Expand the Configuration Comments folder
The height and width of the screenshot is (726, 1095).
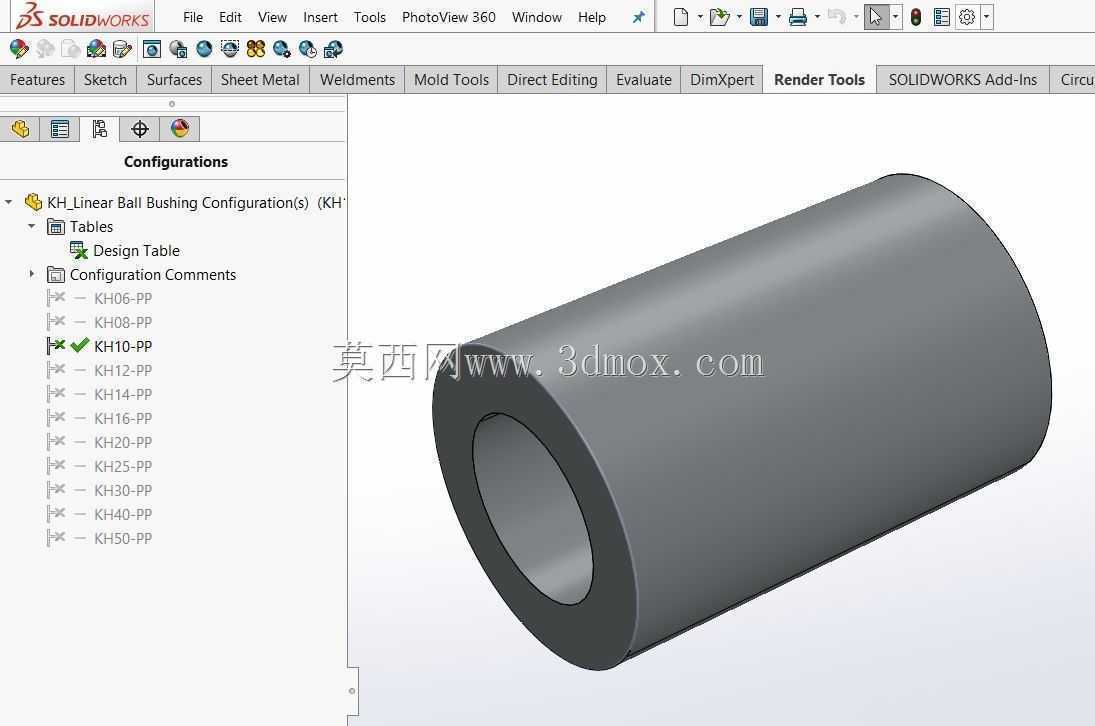[31, 274]
